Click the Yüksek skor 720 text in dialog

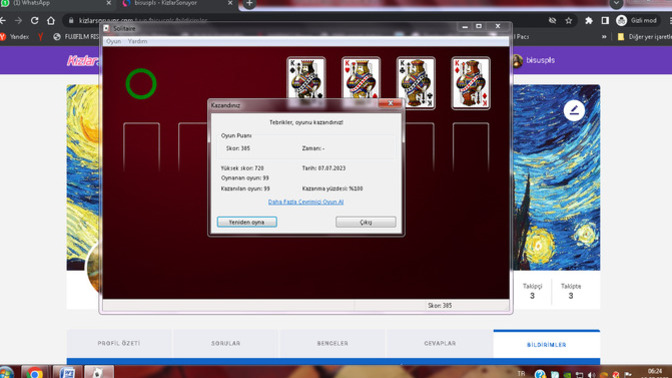(x=242, y=168)
